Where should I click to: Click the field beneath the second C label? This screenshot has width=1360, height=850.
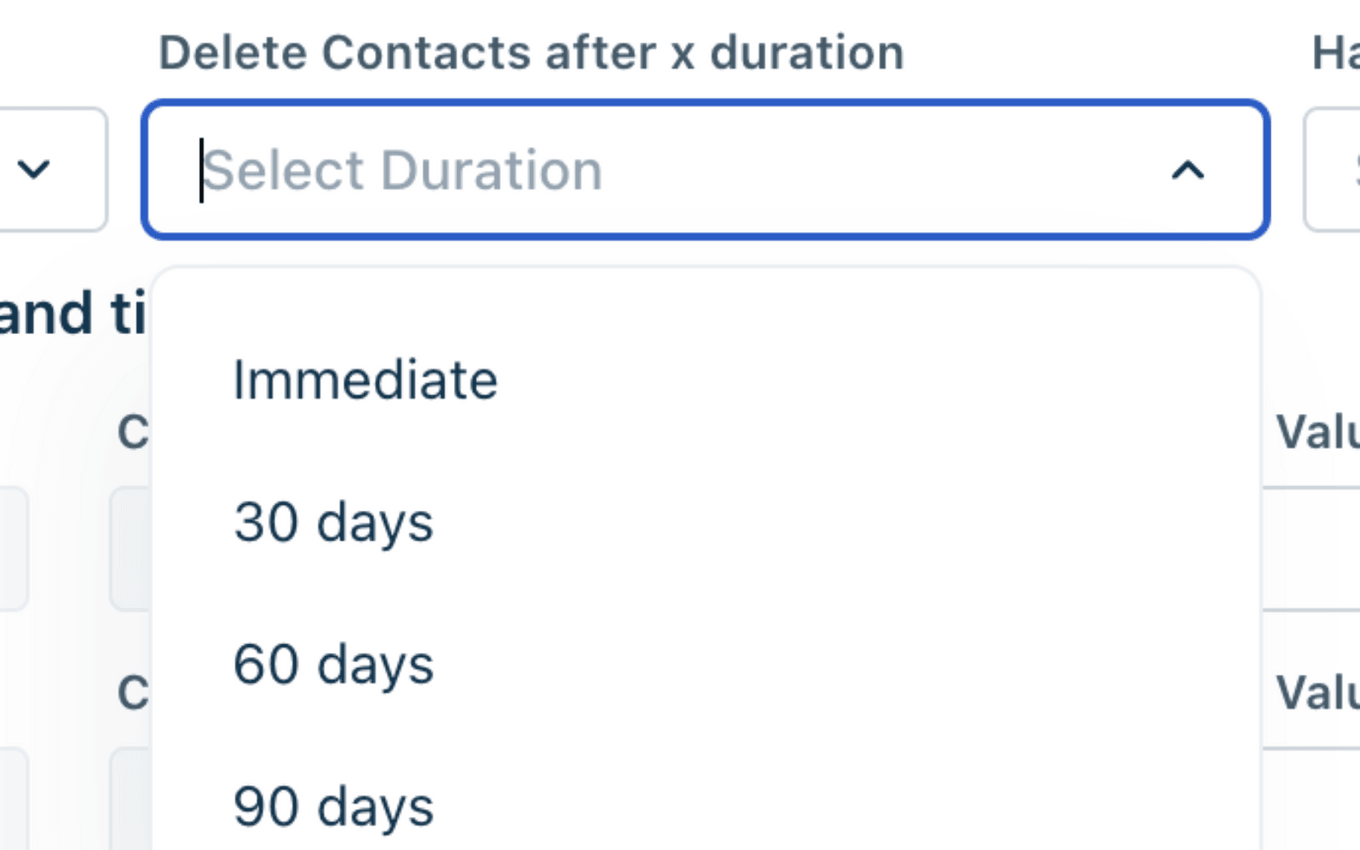tap(130, 800)
